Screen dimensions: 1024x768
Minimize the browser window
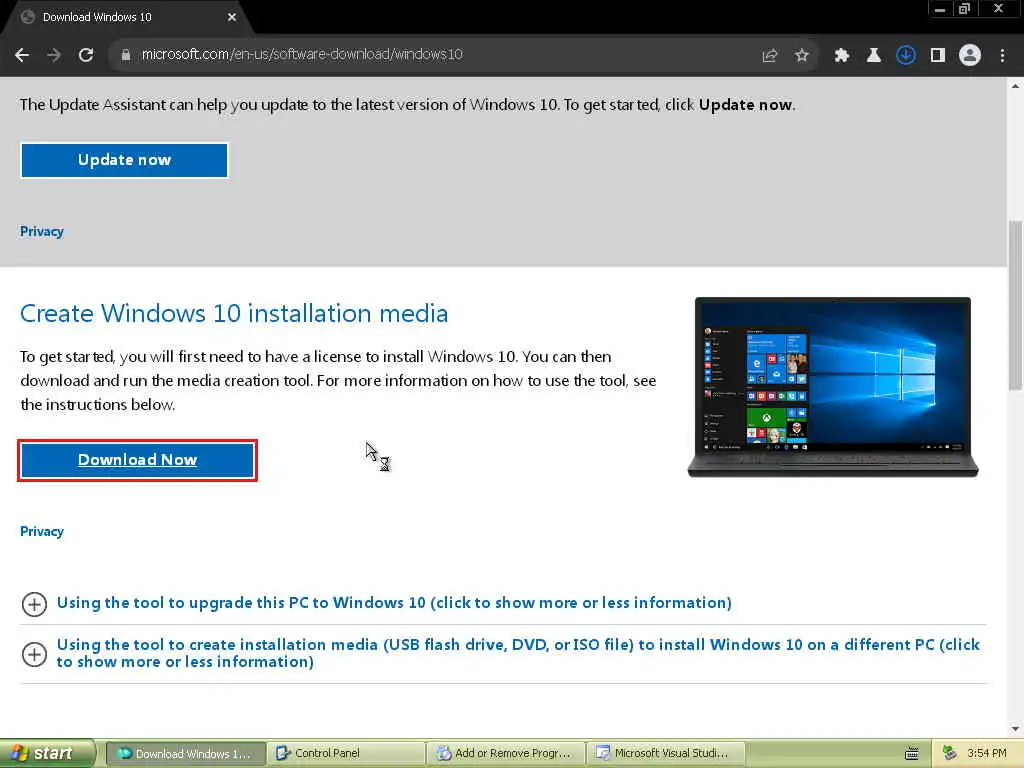940,9
